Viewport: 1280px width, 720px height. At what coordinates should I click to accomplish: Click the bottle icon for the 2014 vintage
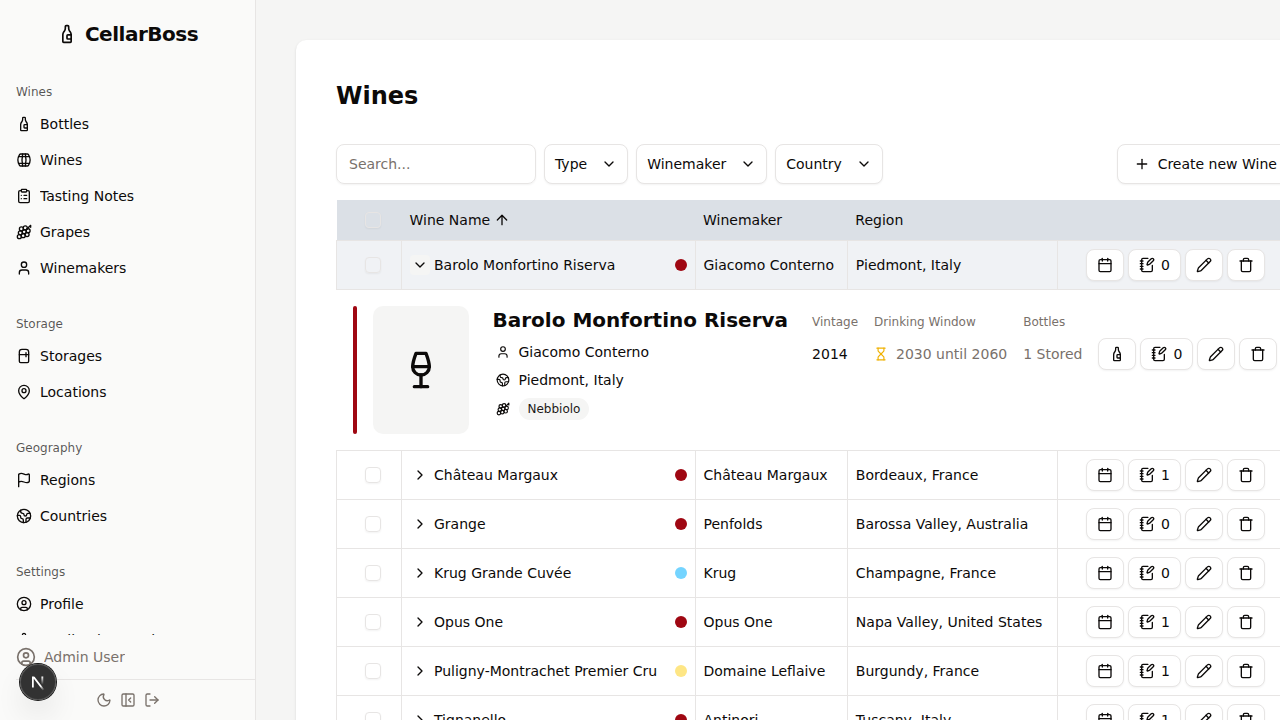[x=1116, y=354]
